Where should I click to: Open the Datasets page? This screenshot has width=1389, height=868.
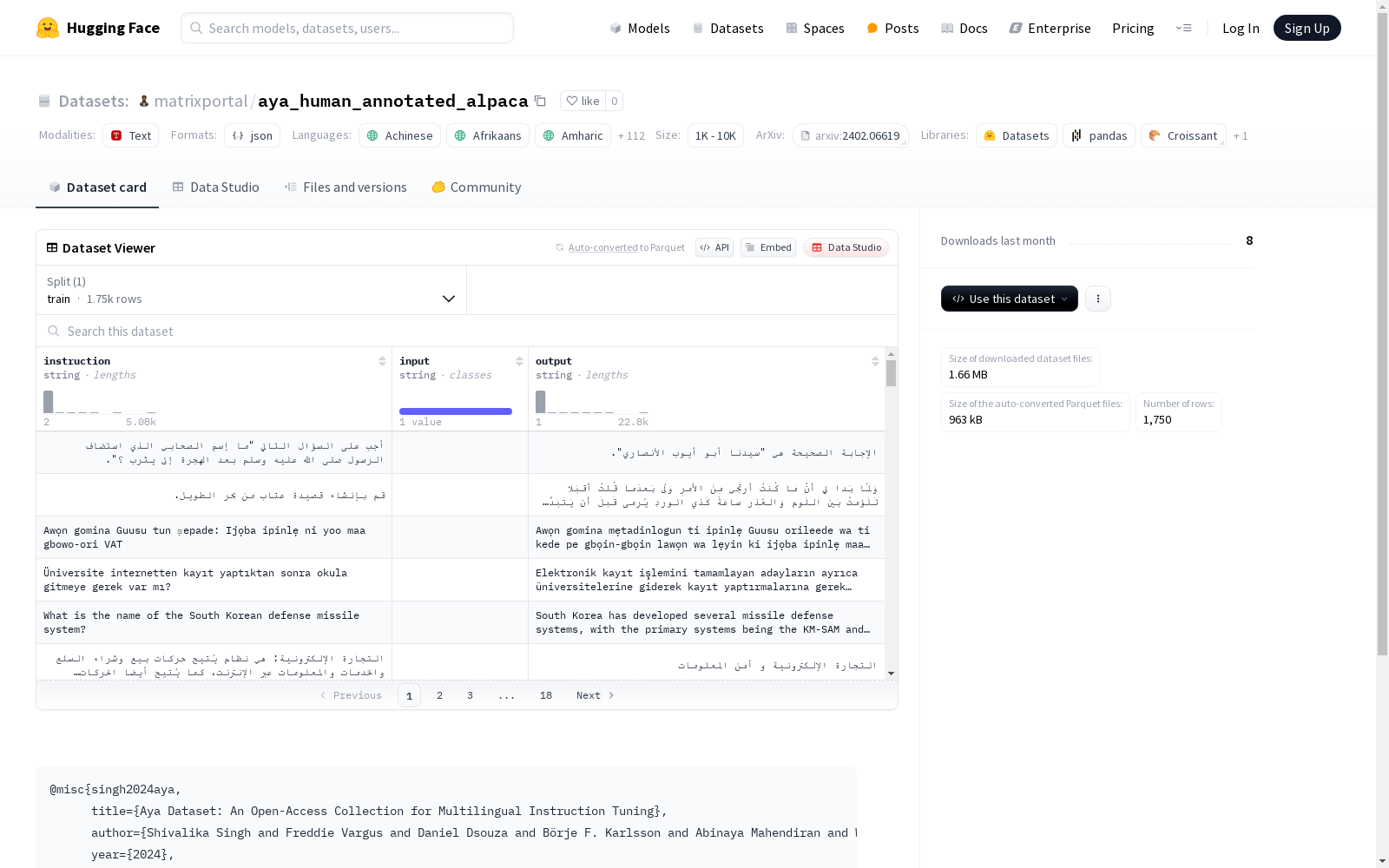(x=727, y=28)
